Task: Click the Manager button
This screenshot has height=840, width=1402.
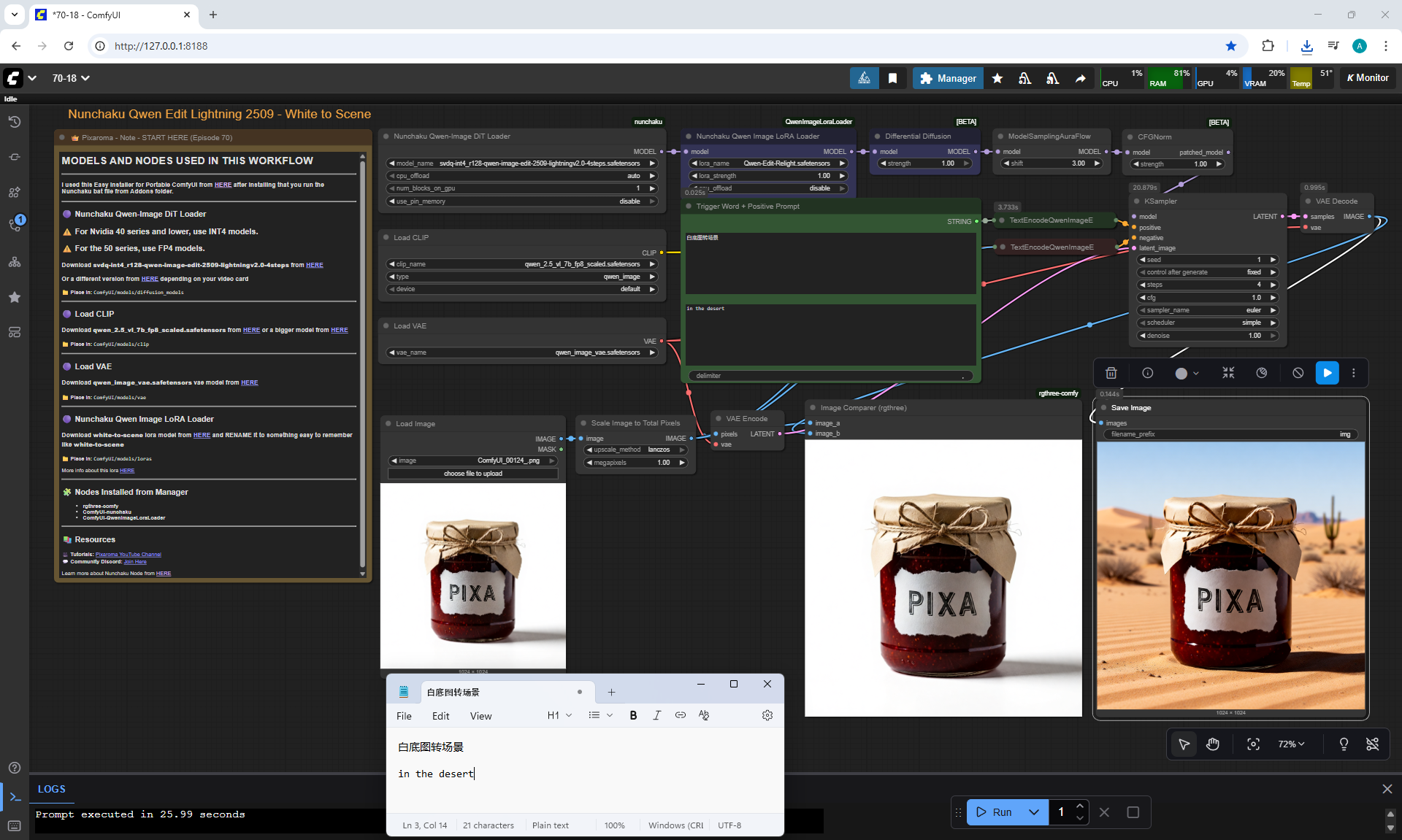Action: coord(948,78)
